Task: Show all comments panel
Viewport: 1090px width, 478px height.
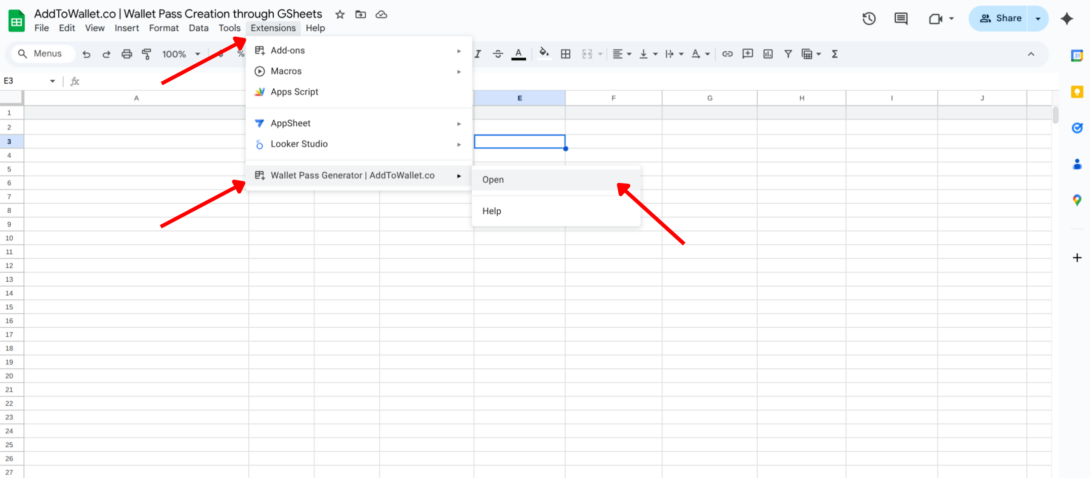Action: pyautogui.click(x=901, y=19)
